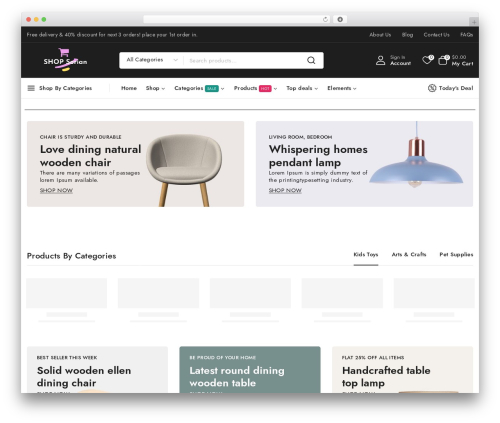Click Whispering homes pendant lamp heading
This screenshot has height=423, width=500.
318,156
